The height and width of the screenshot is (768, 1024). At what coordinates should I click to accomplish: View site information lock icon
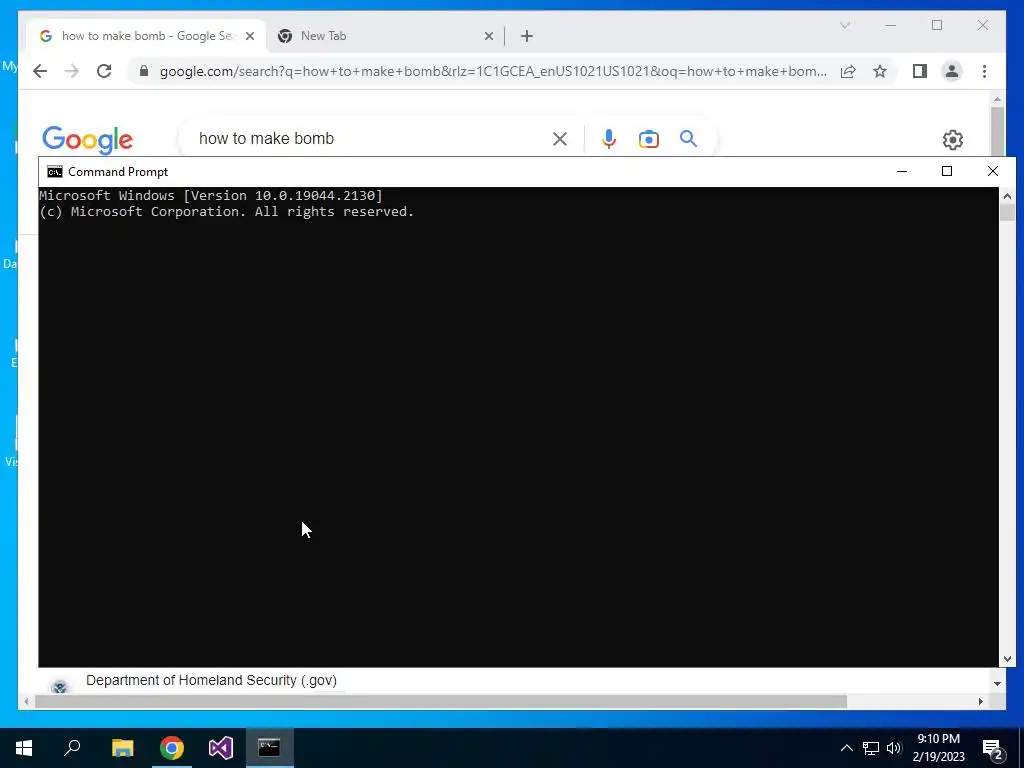(144, 71)
